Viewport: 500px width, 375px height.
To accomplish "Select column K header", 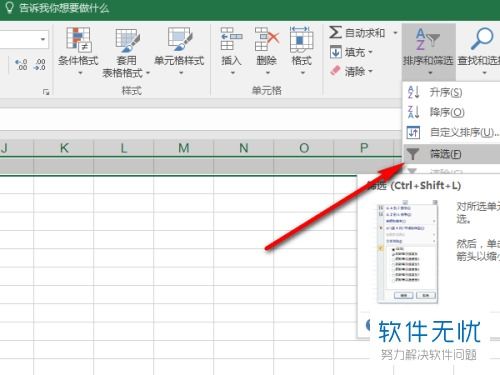I will (64, 148).
